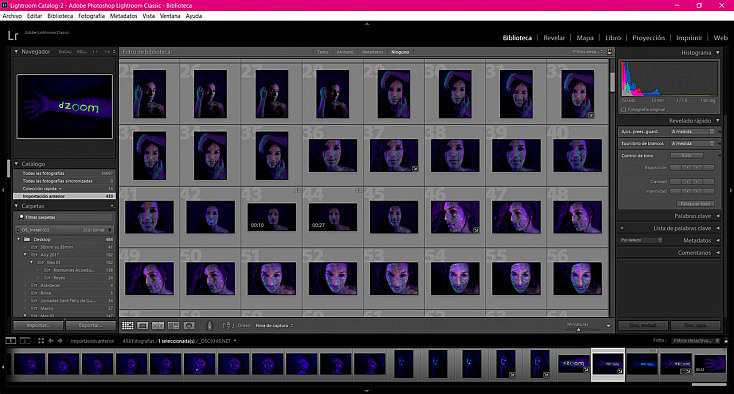Collapse the Catálogo panel
The height and width of the screenshot is (394, 734).
pos(16,164)
